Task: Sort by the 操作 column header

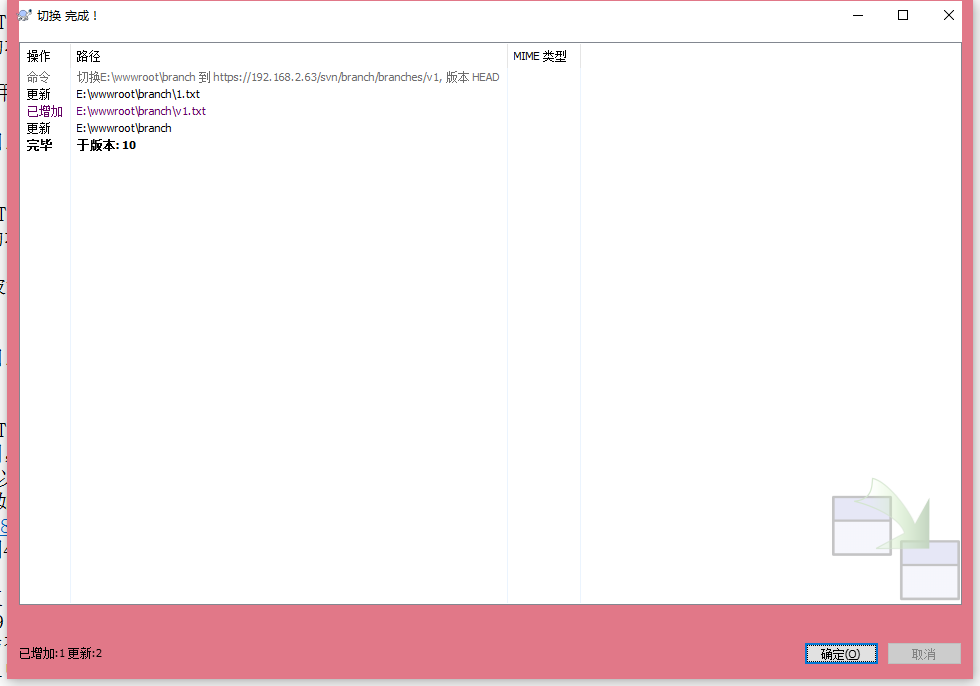Action: point(45,56)
